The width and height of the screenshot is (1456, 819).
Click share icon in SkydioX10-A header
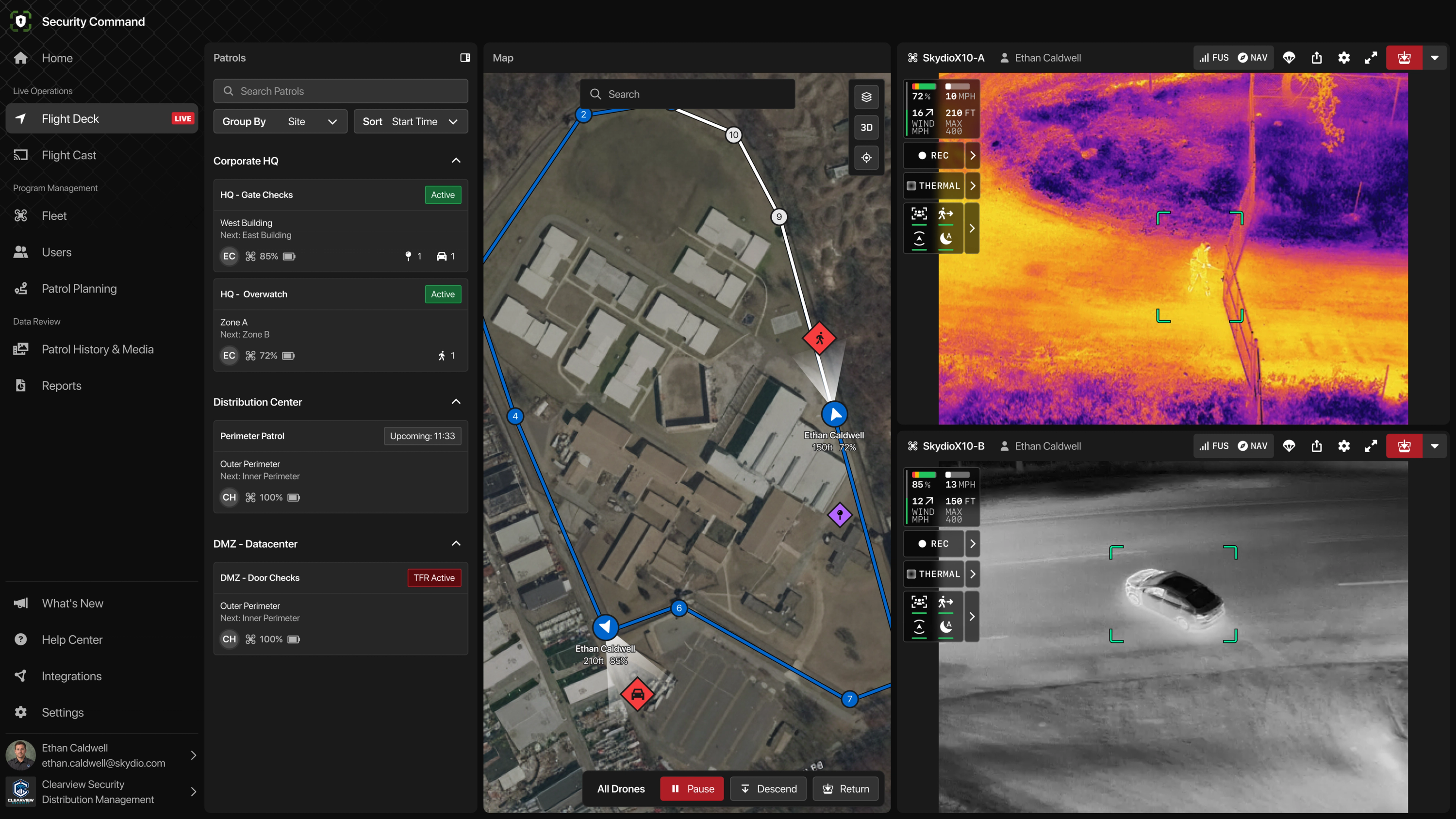1316,58
